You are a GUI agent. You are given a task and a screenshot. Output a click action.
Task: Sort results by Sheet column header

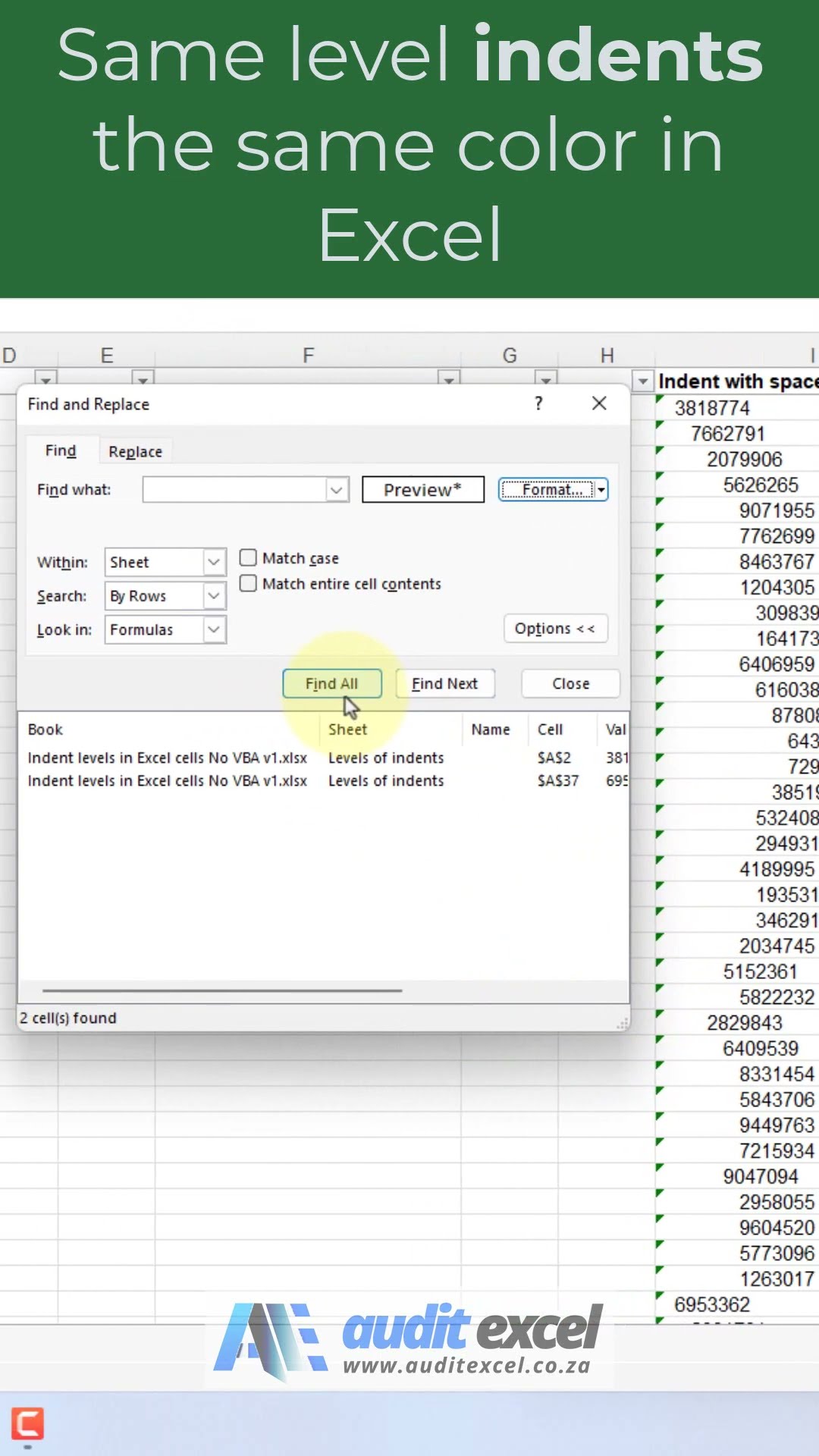(x=348, y=730)
